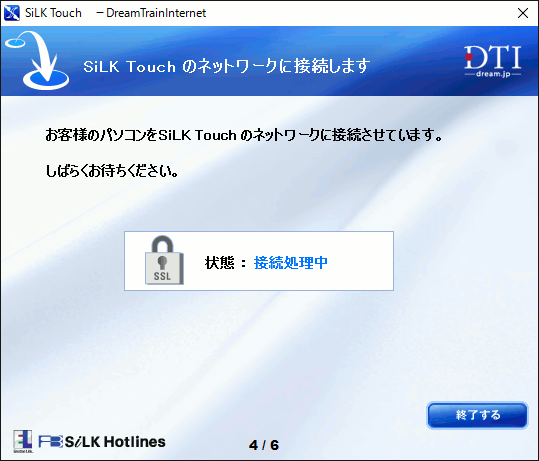This screenshot has height=461, width=539.
Task: Click the SSL padlock icon
Action: (x=164, y=260)
